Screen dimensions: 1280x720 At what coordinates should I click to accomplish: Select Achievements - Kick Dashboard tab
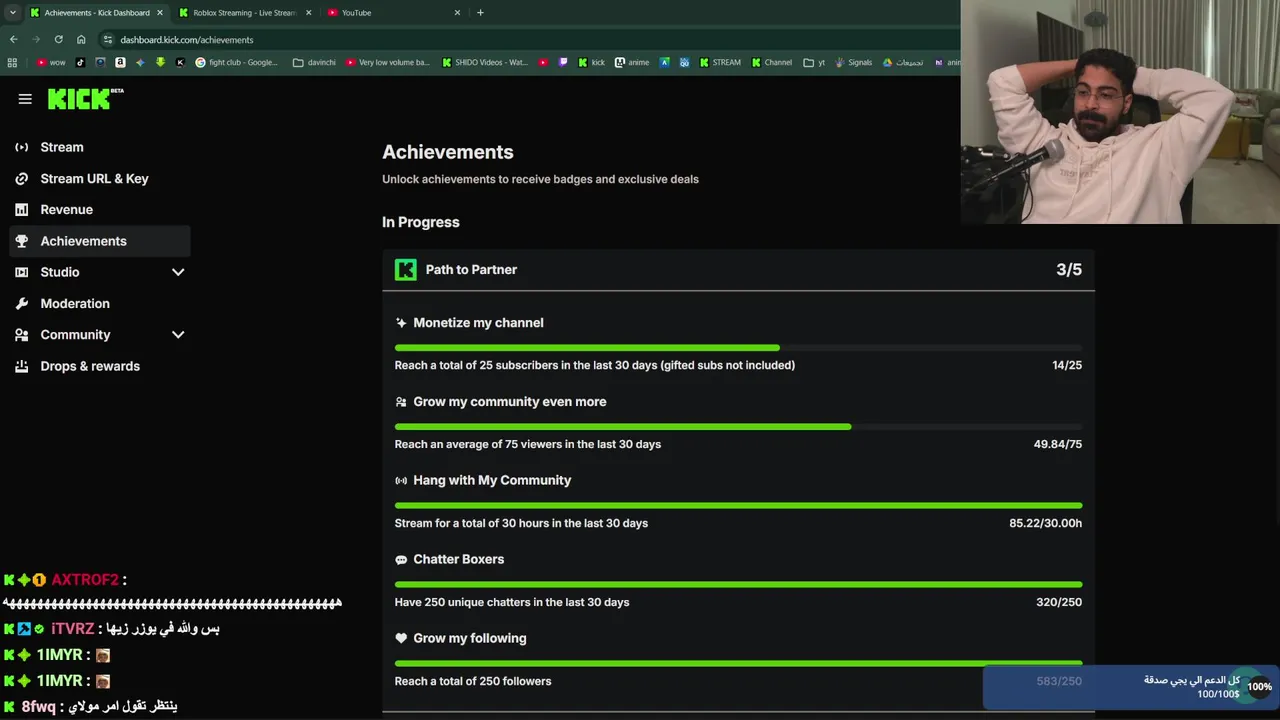(96, 13)
